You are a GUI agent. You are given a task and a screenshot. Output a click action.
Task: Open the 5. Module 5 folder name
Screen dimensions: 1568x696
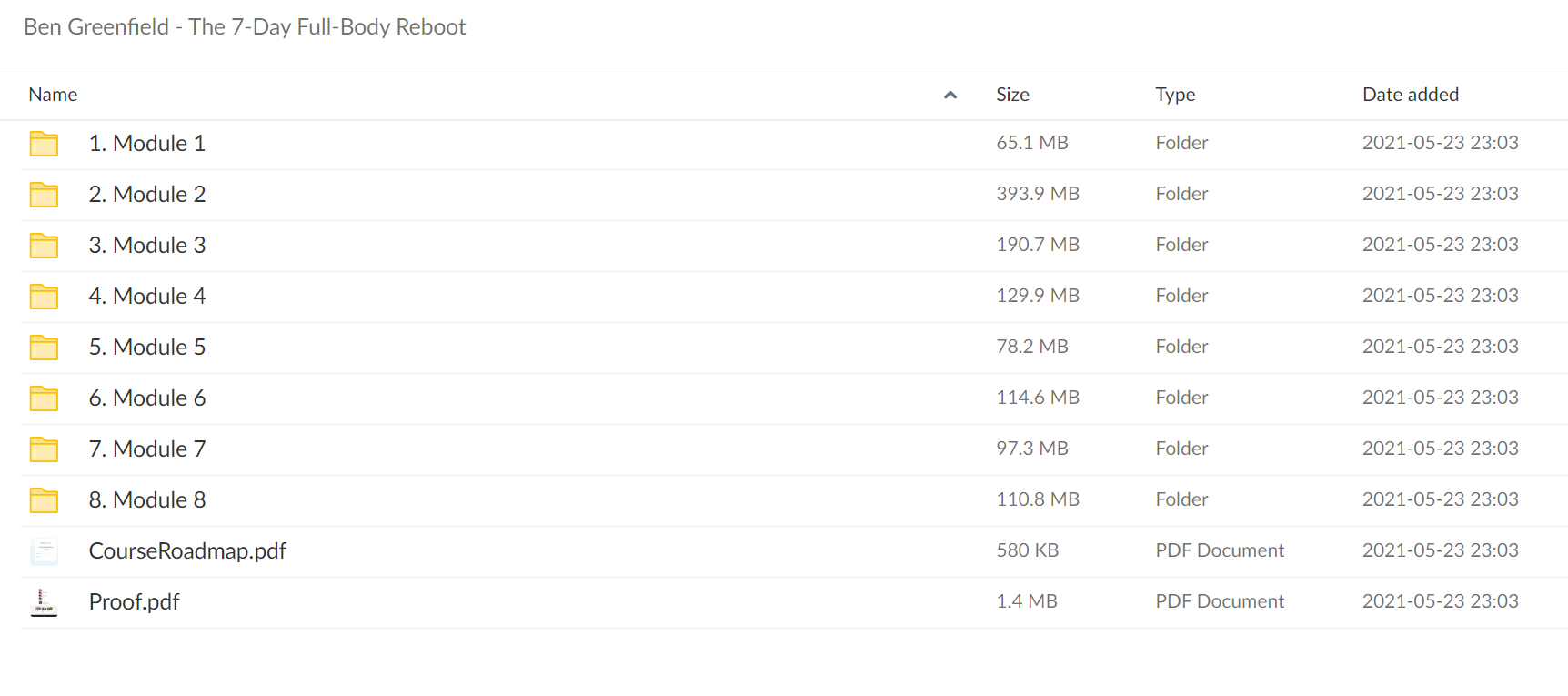click(147, 348)
